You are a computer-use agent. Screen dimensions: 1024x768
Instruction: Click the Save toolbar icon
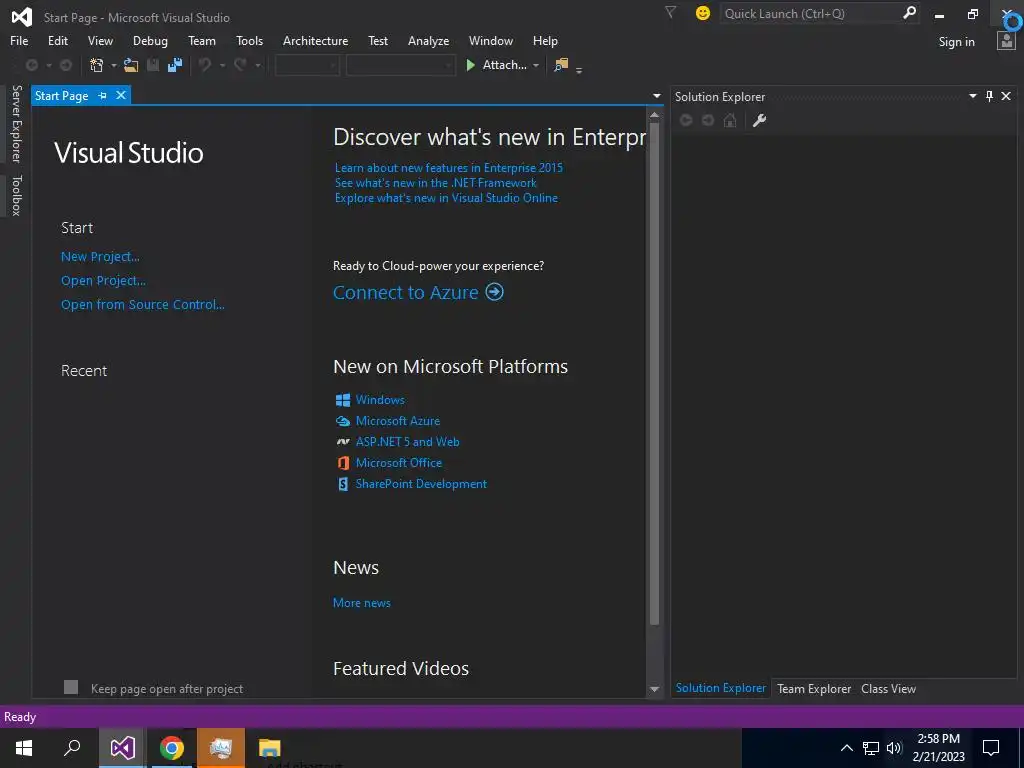(x=153, y=65)
